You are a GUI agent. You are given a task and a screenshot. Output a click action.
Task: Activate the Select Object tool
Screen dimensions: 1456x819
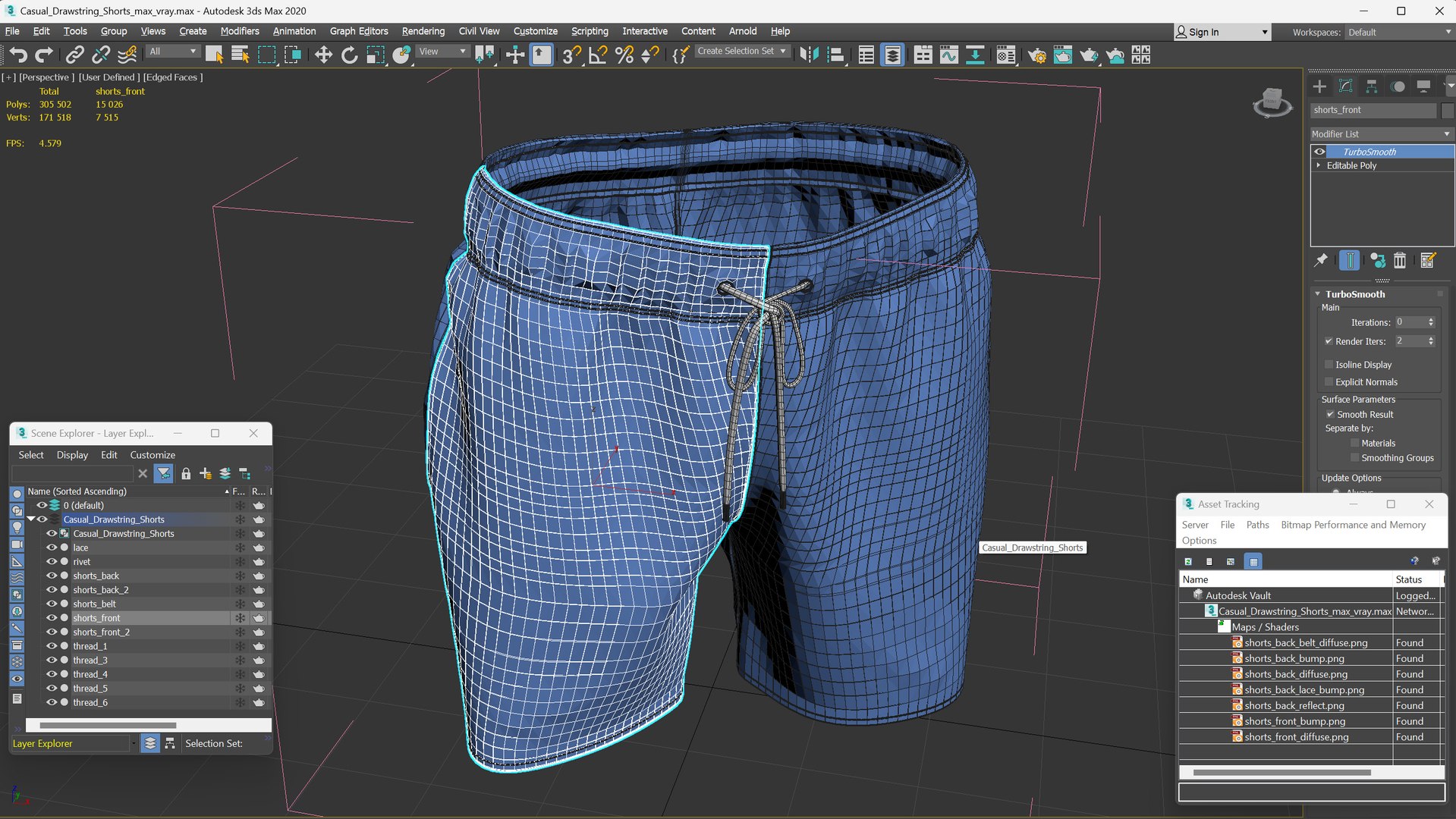pos(214,55)
